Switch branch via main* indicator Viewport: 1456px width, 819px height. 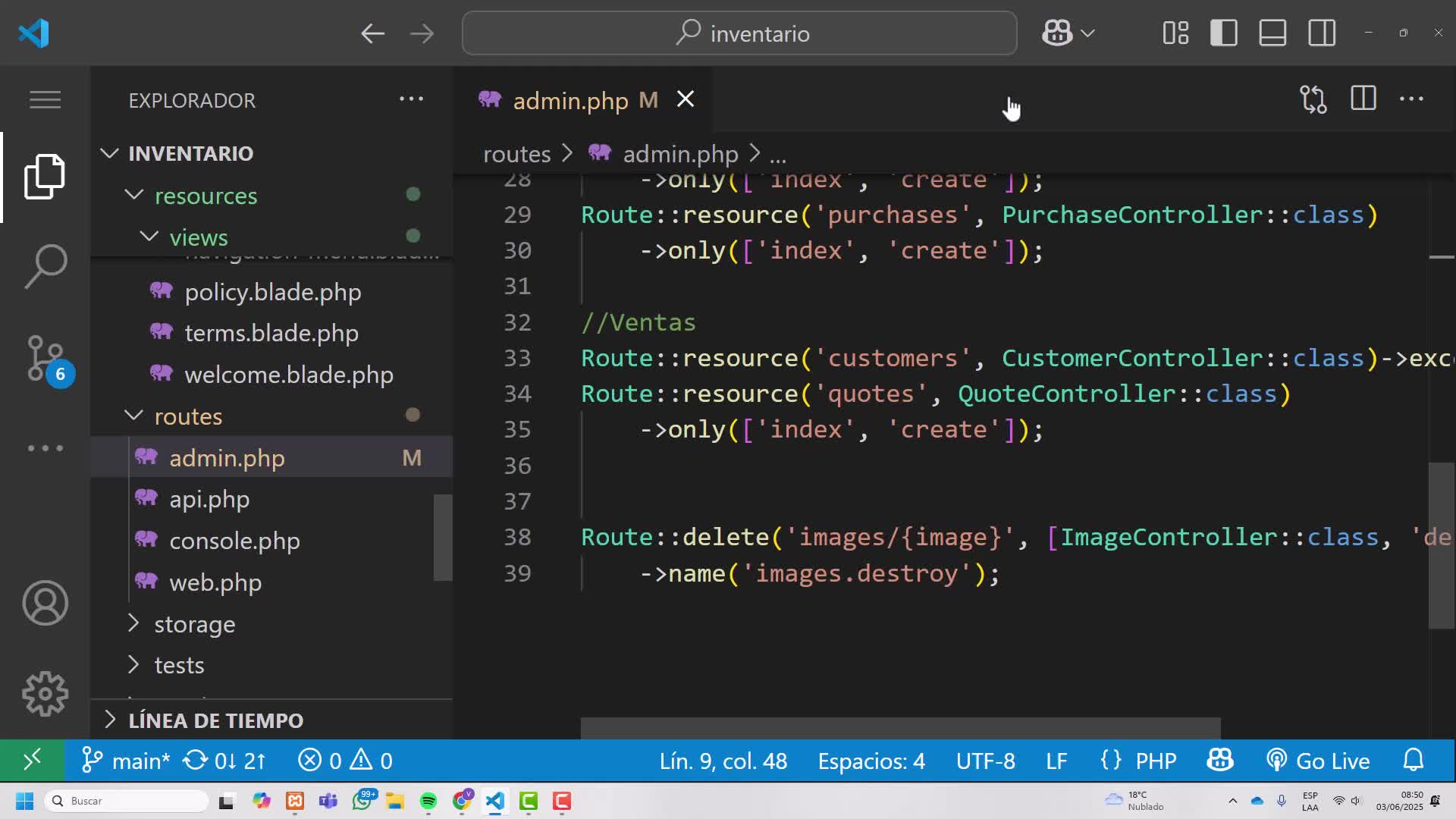(x=126, y=761)
